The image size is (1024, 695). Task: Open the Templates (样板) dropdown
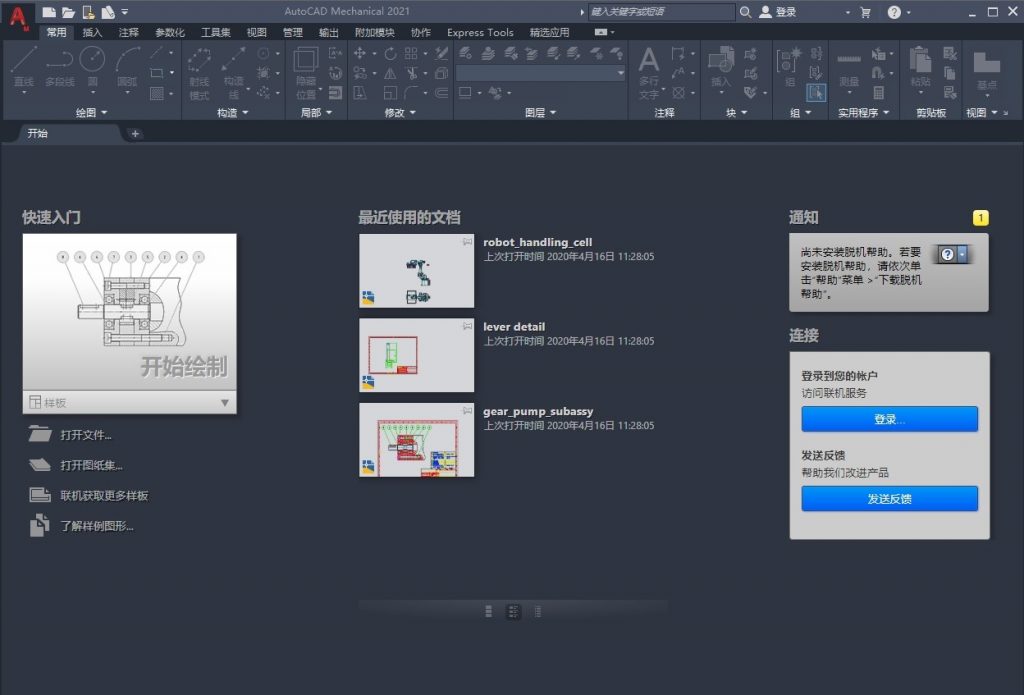tap(129, 402)
